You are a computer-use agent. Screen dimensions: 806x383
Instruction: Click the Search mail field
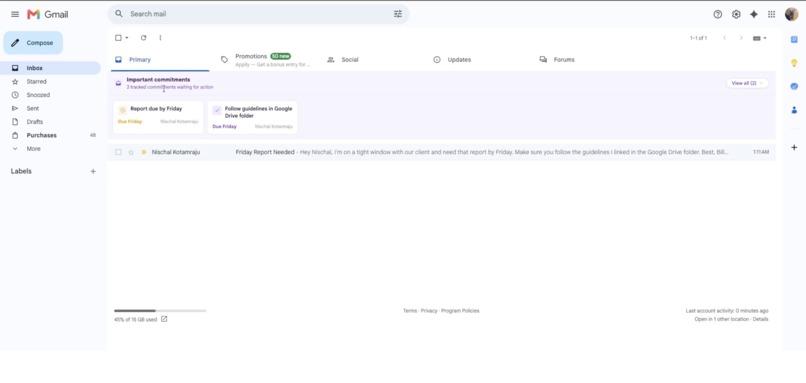tap(259, 14)
